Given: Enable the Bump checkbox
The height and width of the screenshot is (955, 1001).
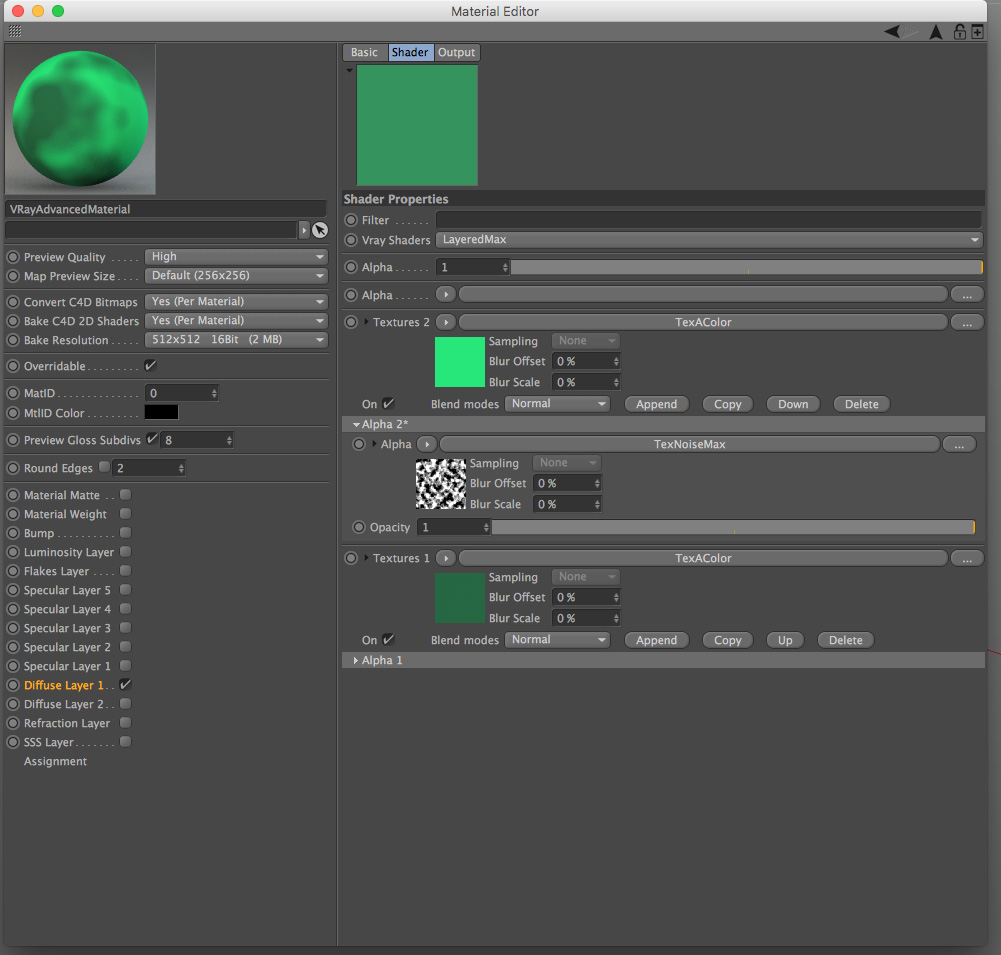Looking at the screenshot, I should click(x=126, y=532).
